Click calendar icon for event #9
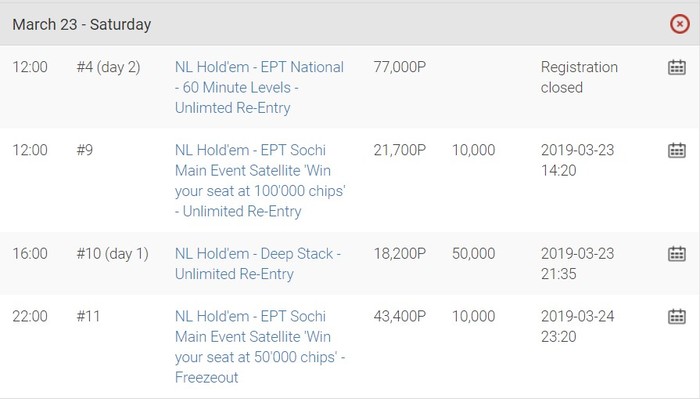This screenshot has height=399, width=700. [x=677, y=150]
